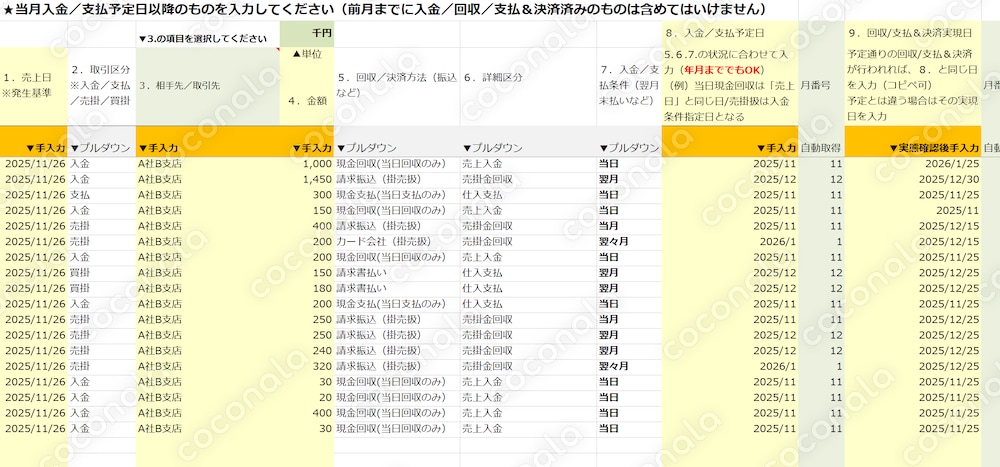
Task: Click the 1,000 amount cell
Action: [307, 164]
